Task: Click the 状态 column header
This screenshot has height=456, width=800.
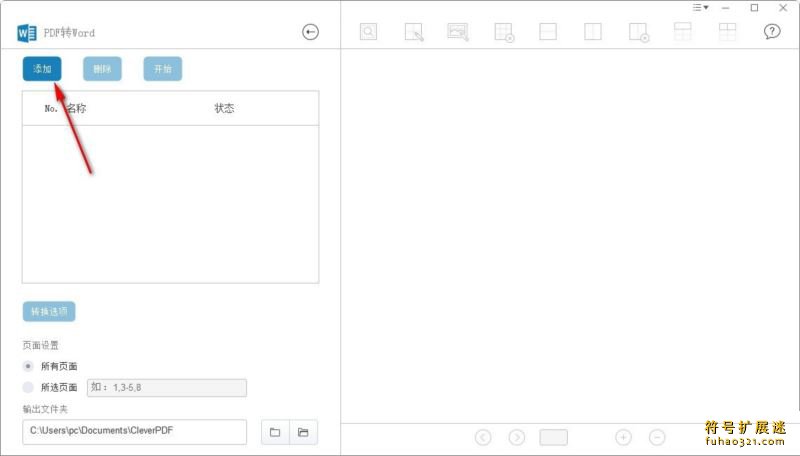Action: (x=224, y=108)
